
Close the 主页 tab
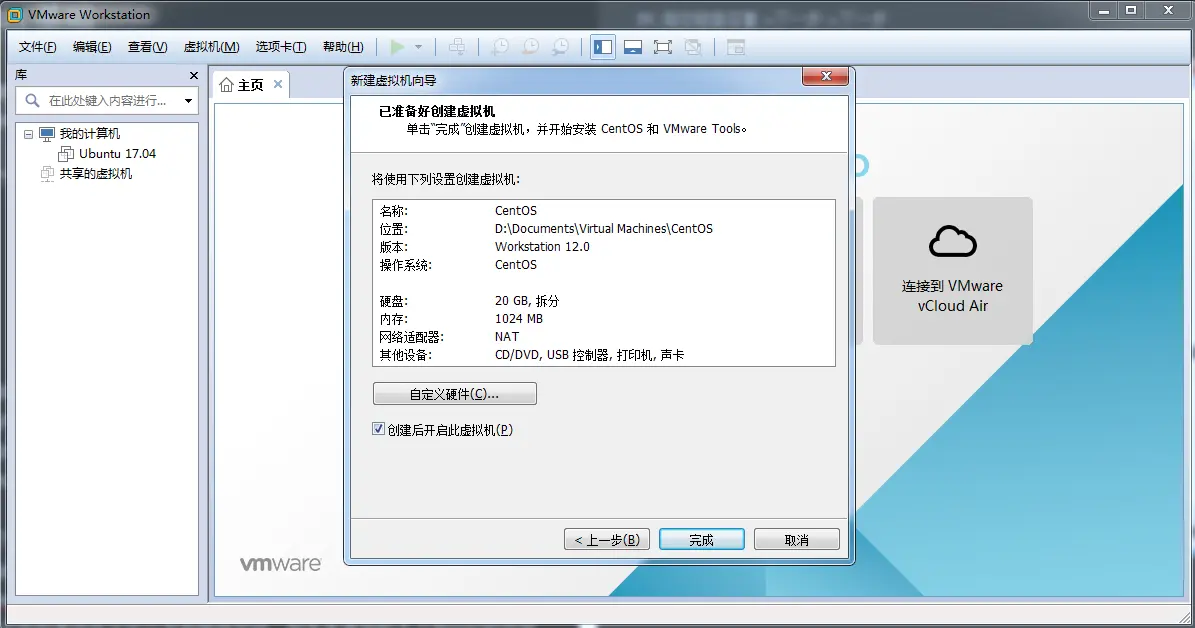pos(278,84)
